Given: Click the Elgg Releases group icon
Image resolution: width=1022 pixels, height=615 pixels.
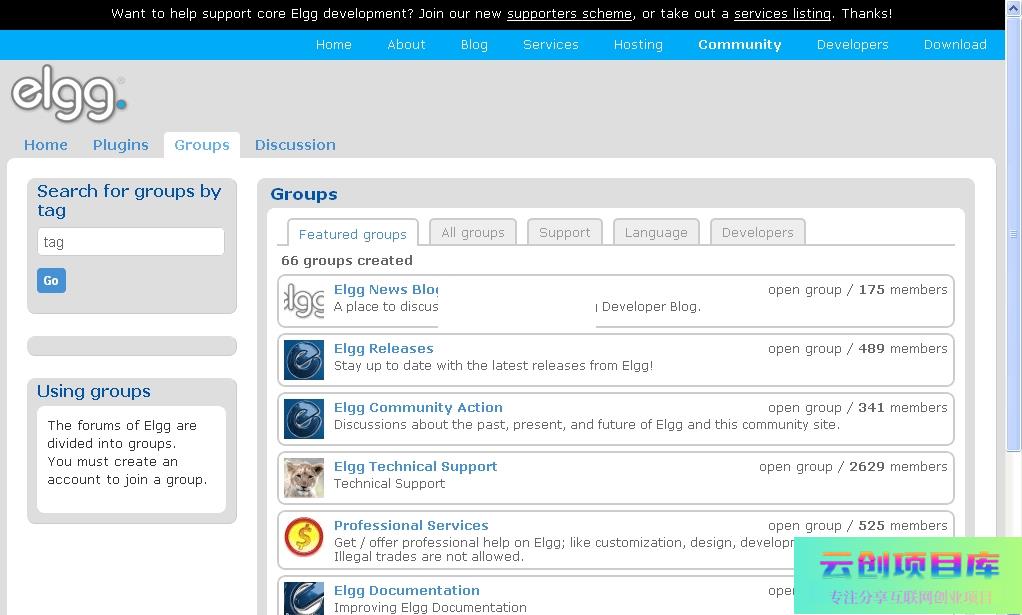Looking at the screenshot, I should point(304,360).
